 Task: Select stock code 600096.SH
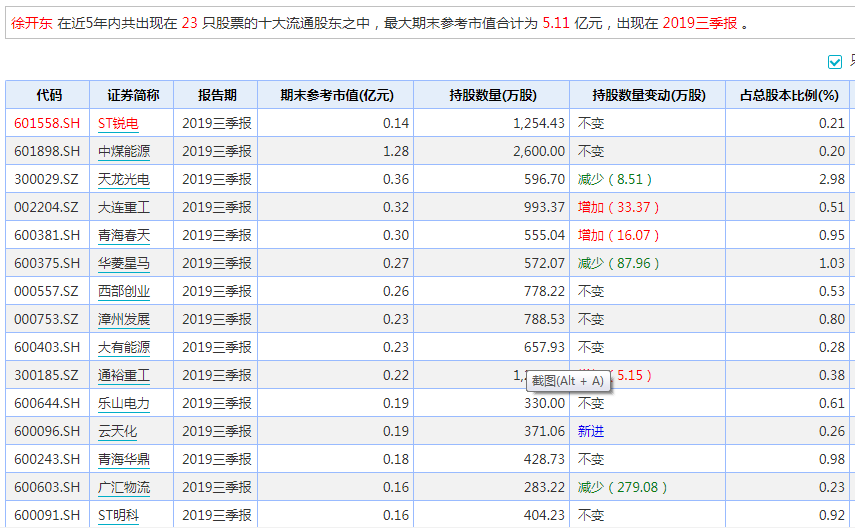[47, 431]
